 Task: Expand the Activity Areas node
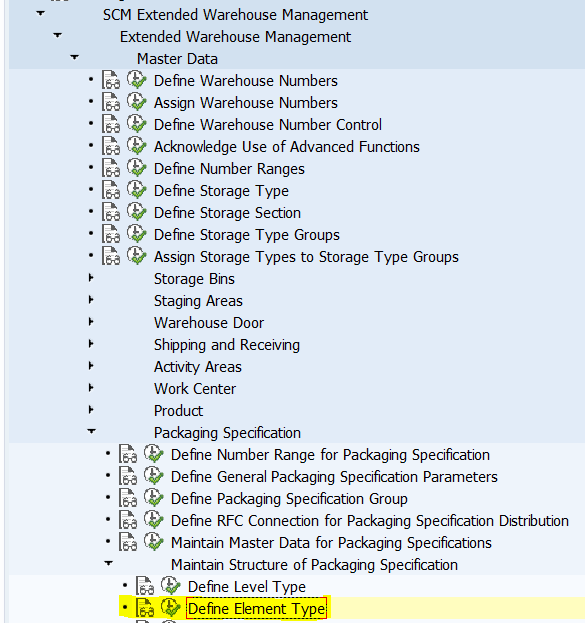click(x=91, y=366)
